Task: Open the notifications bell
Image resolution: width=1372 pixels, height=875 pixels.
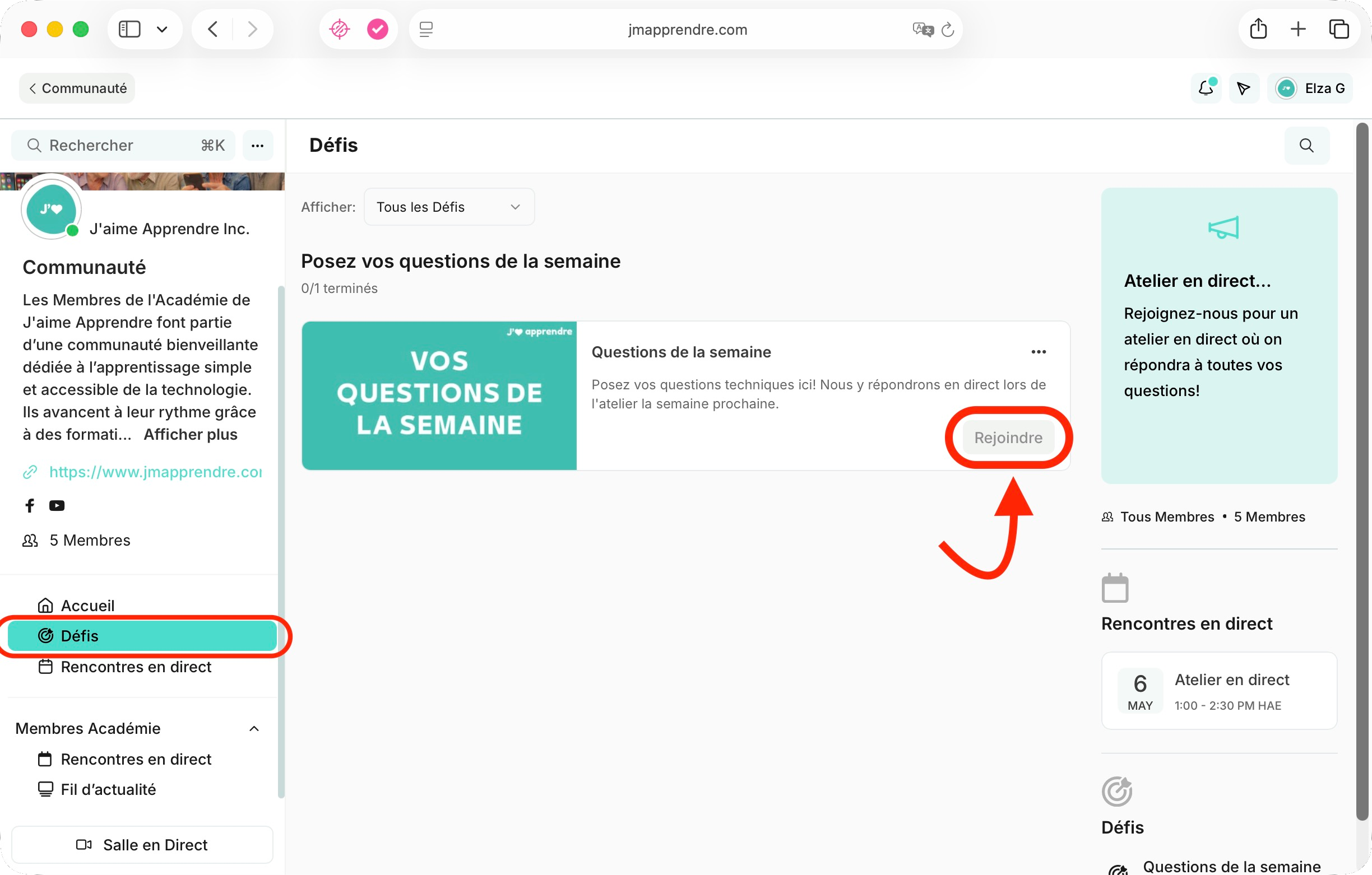Action: pyautogui.click(x=1206, y=89)
